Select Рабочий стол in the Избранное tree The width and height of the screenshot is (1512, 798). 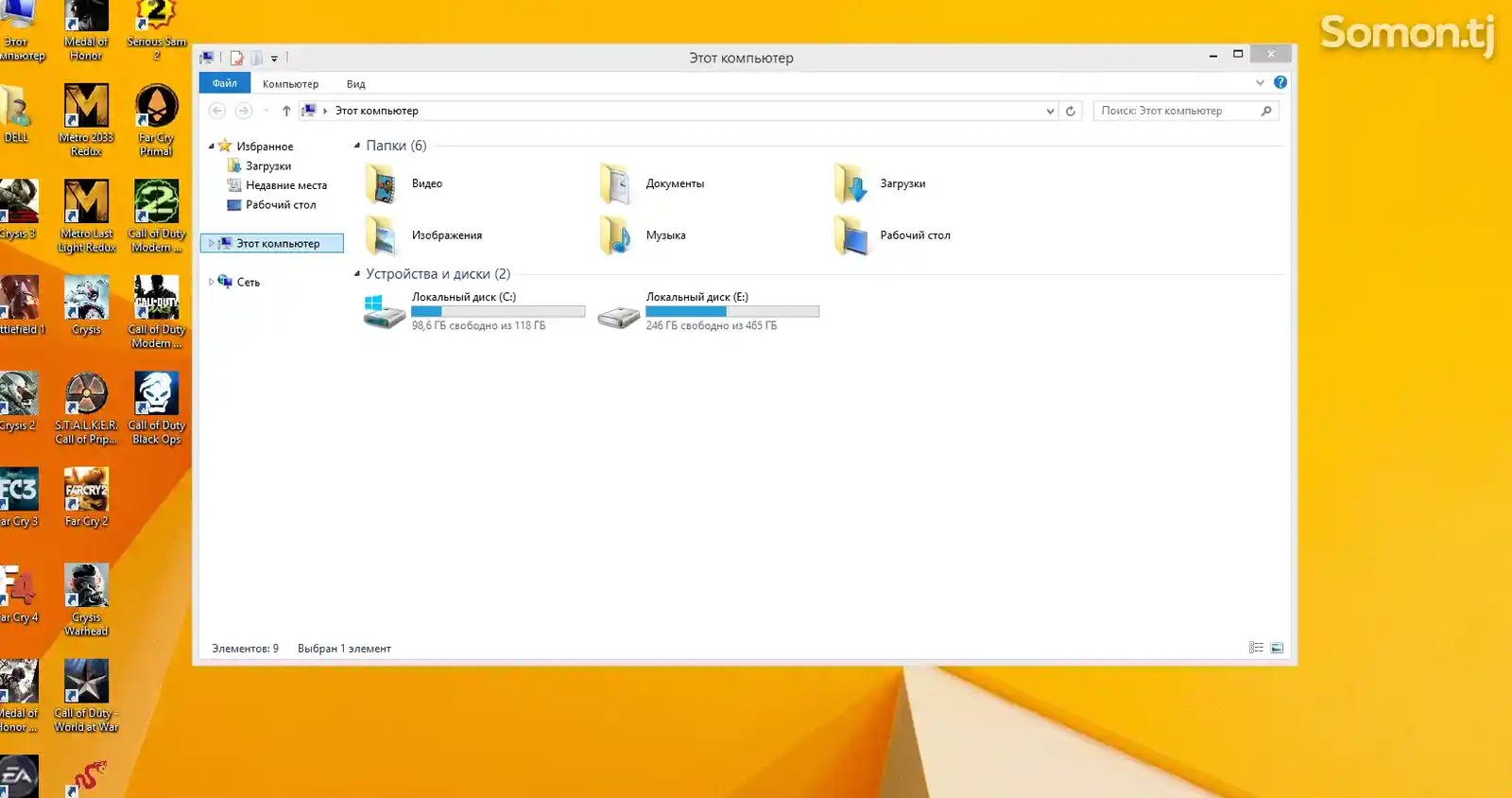point(281,204)
